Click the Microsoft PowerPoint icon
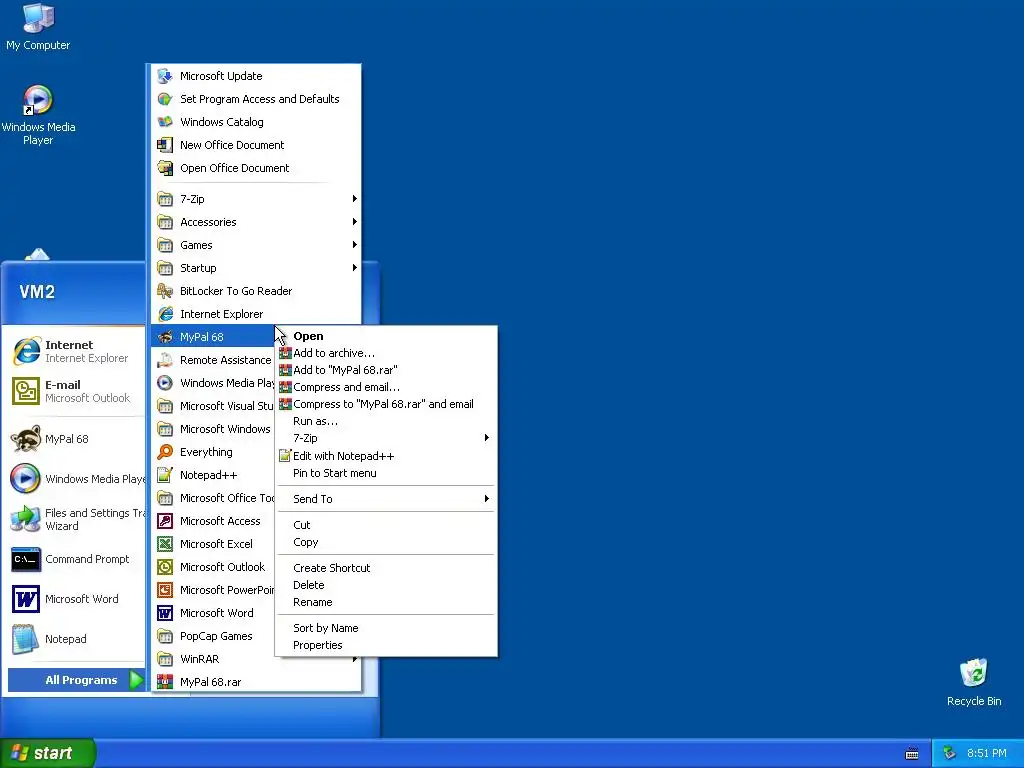Screen dimensions: 1024x768 tap(165, 590)
